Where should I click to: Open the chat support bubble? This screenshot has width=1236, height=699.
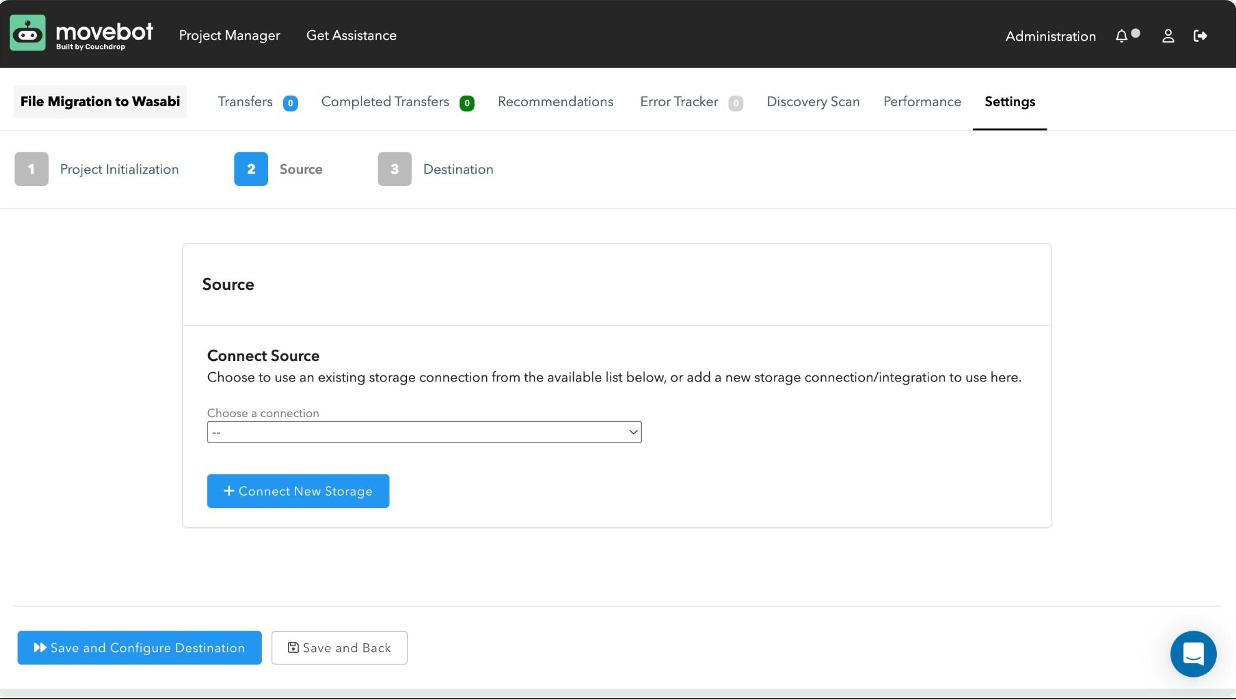coord(1193,654)
